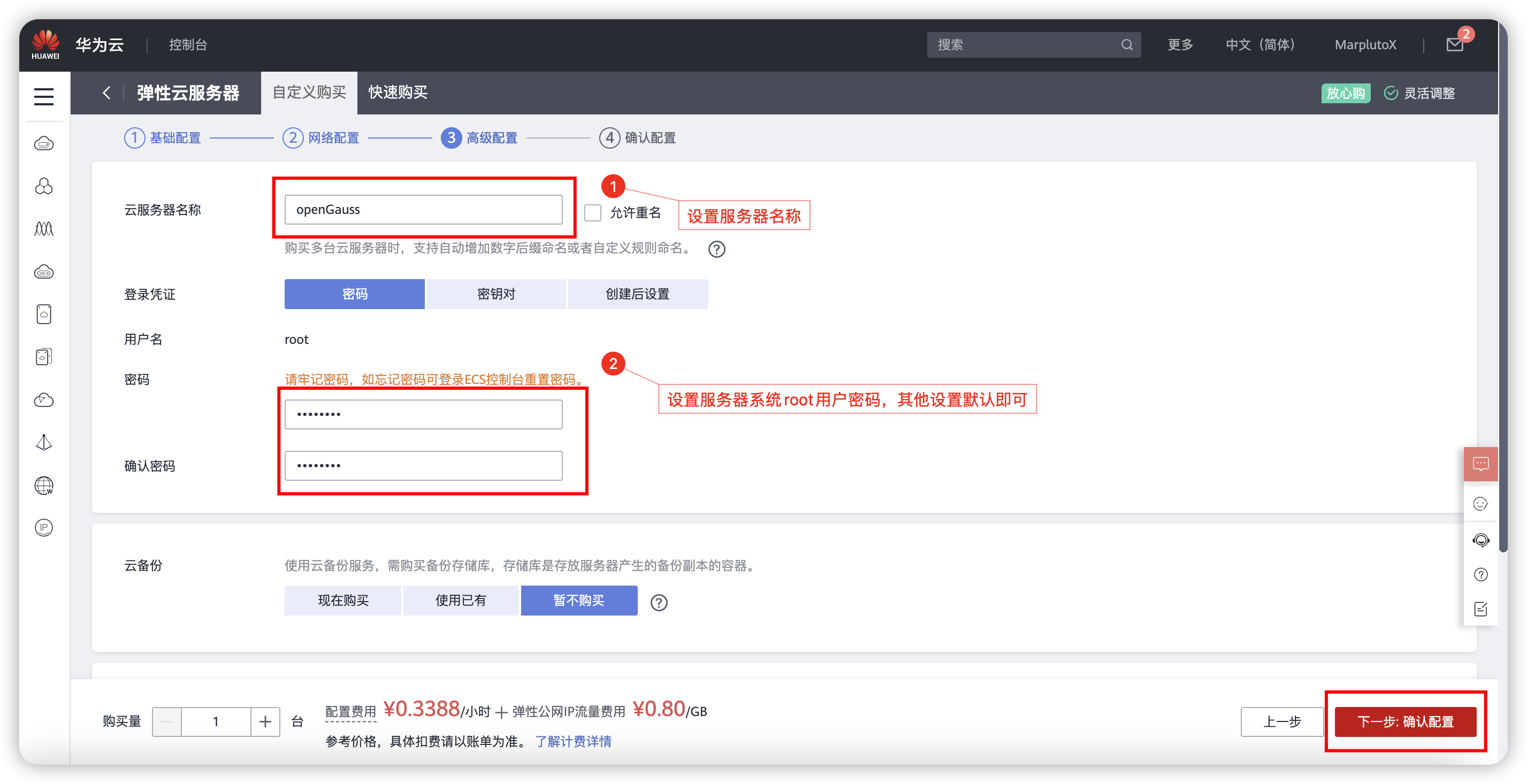
Task: Click the headset customer service icon
Action: 1480,540
